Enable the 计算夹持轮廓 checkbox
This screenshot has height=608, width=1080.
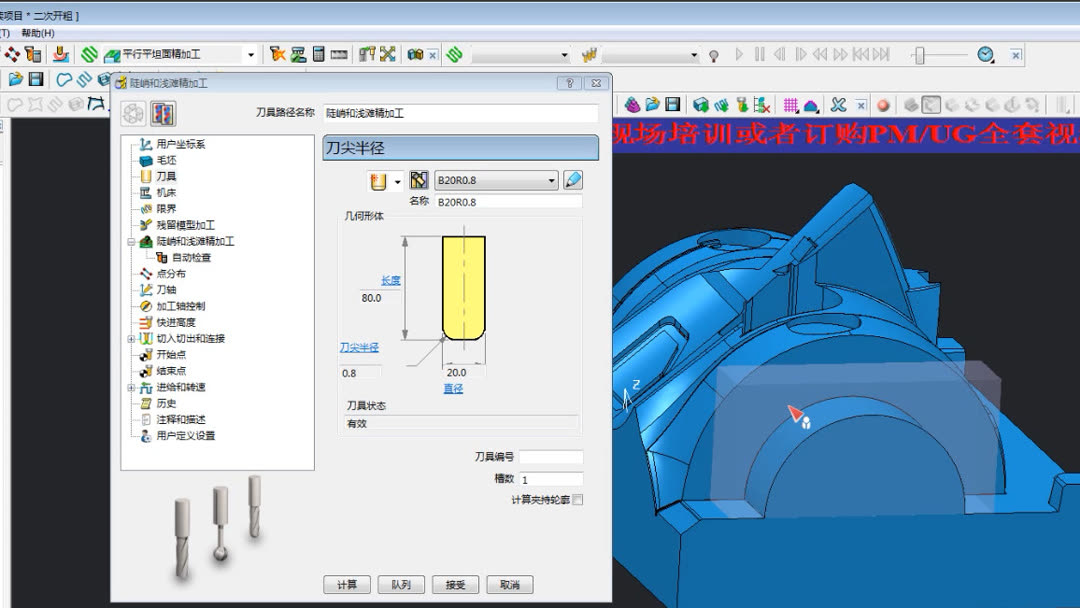tap(577, 499)
